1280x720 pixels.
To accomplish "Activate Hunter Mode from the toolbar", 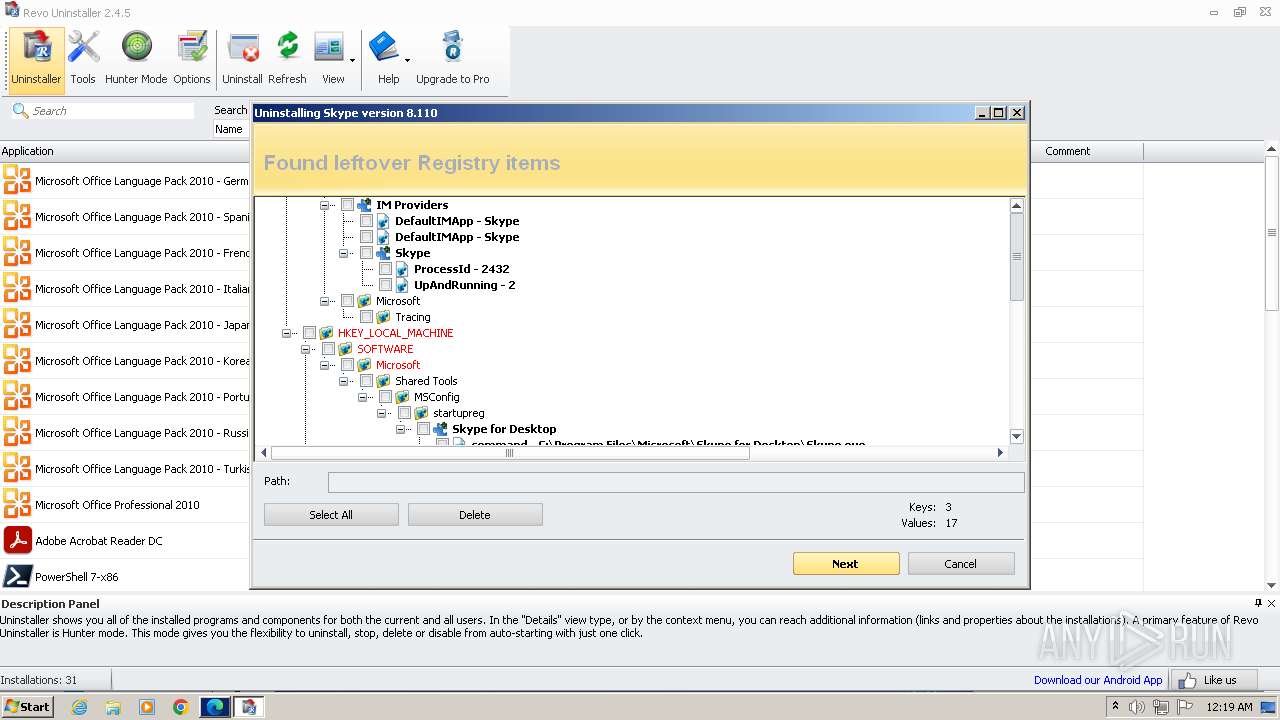I will point(136,59).
